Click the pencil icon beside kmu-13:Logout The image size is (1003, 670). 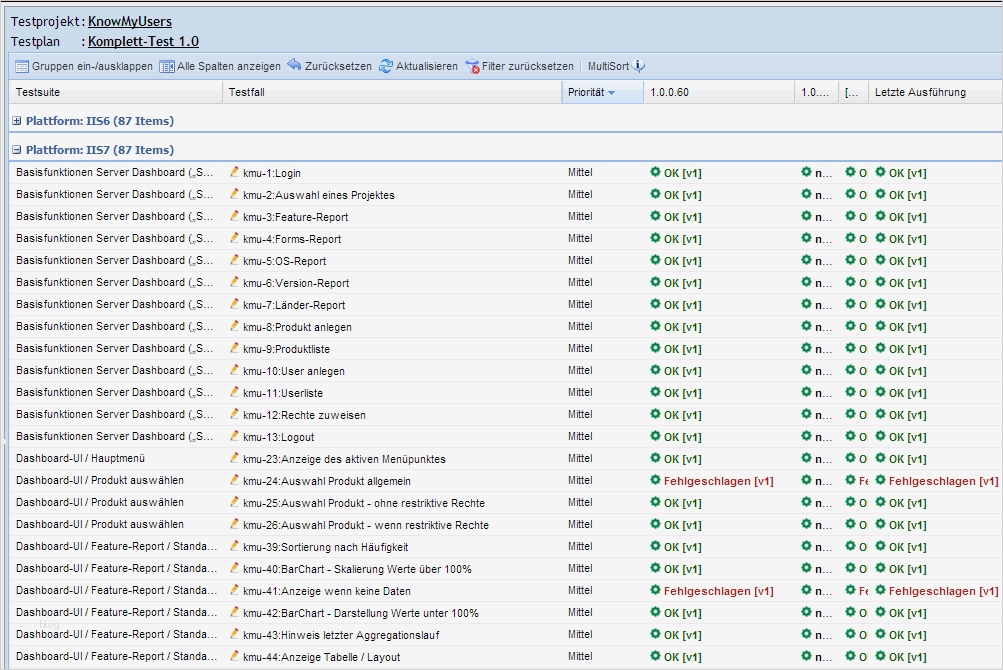235,436
